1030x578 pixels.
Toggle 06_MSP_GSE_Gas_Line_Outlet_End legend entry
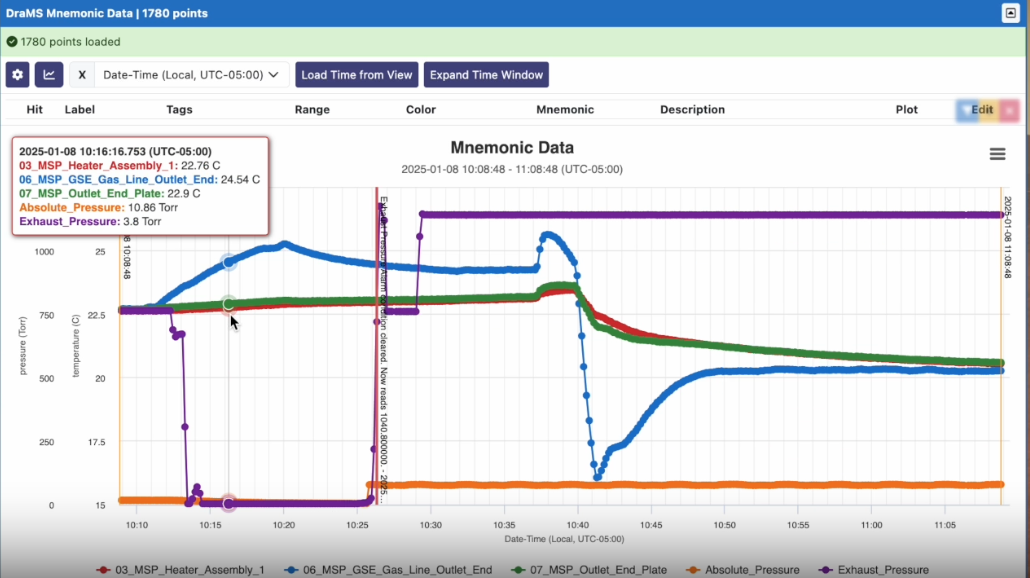point(396,570)
